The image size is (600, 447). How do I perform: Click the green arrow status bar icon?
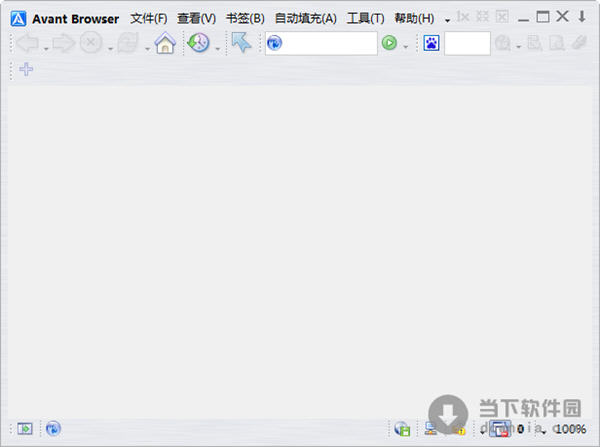25,428
